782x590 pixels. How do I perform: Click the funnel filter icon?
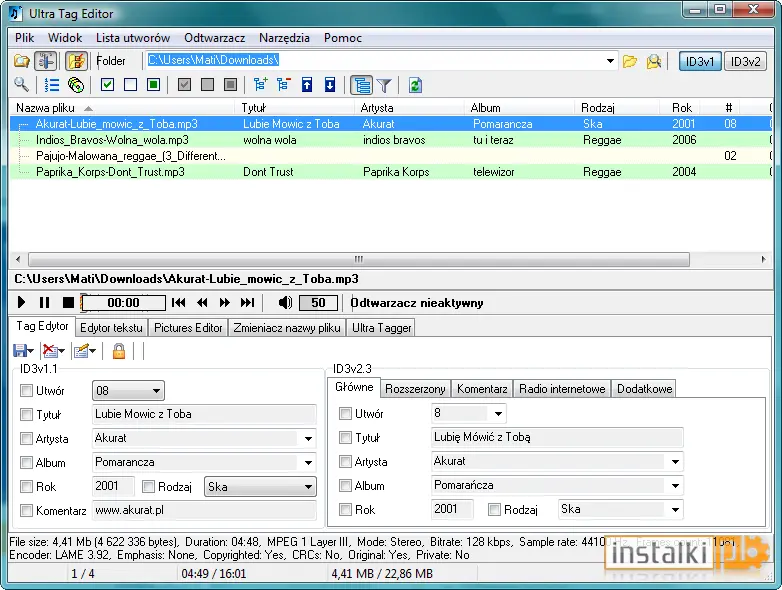pos(384,85)
